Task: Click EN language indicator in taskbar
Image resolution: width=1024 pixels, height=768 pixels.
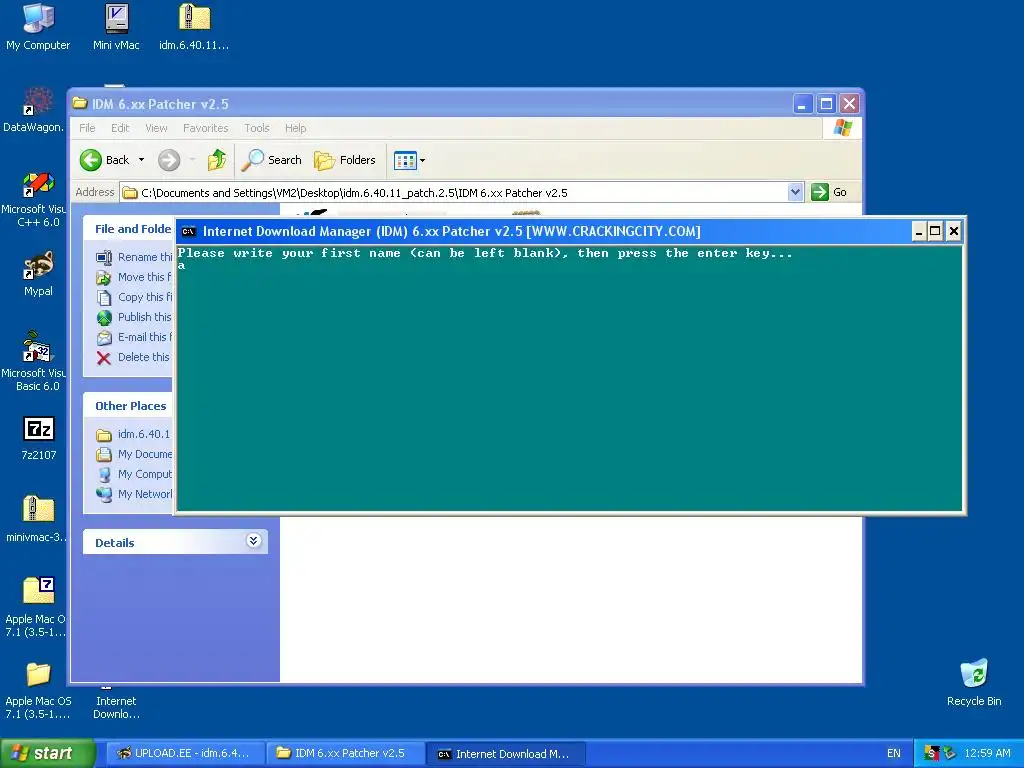Action: click(x=893, y=753)
